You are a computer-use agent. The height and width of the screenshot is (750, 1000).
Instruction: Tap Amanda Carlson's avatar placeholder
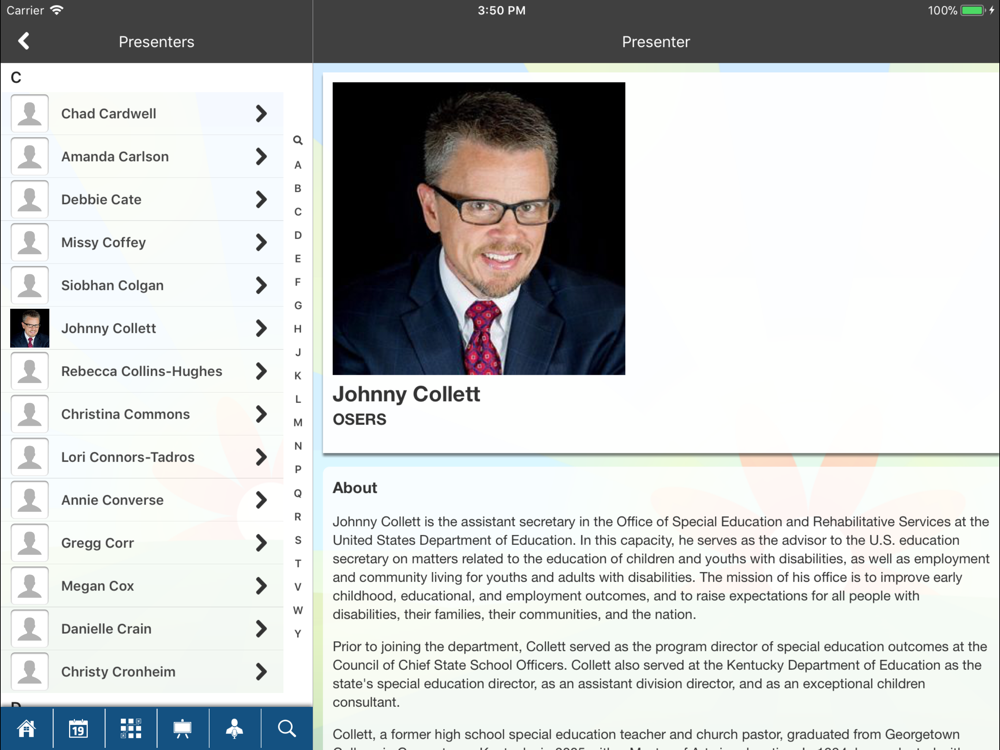tap(29, 156)
